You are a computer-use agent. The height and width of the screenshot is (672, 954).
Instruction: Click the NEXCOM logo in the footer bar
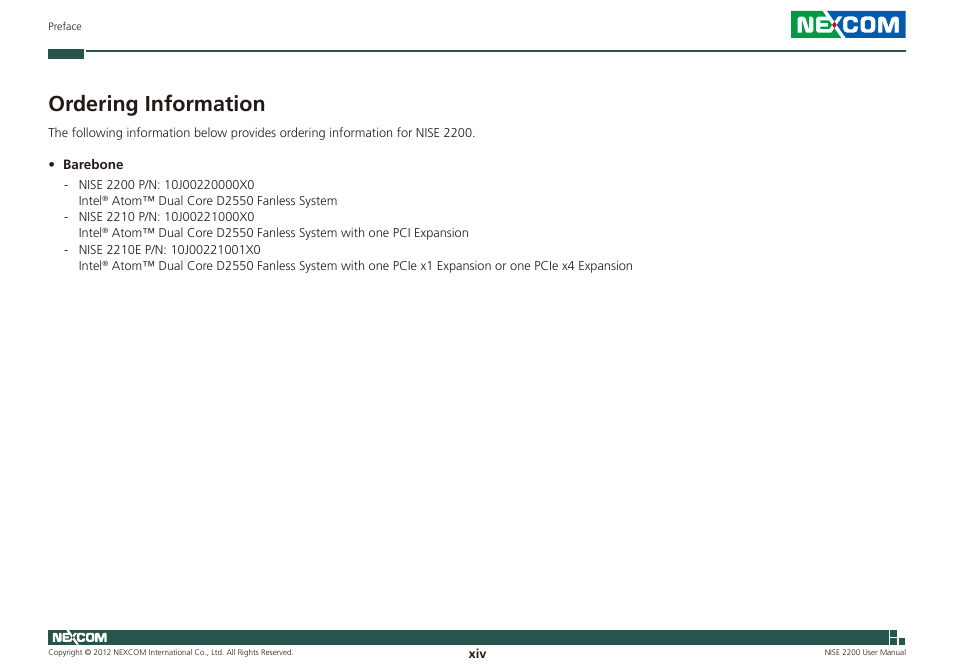click(80, 637)
